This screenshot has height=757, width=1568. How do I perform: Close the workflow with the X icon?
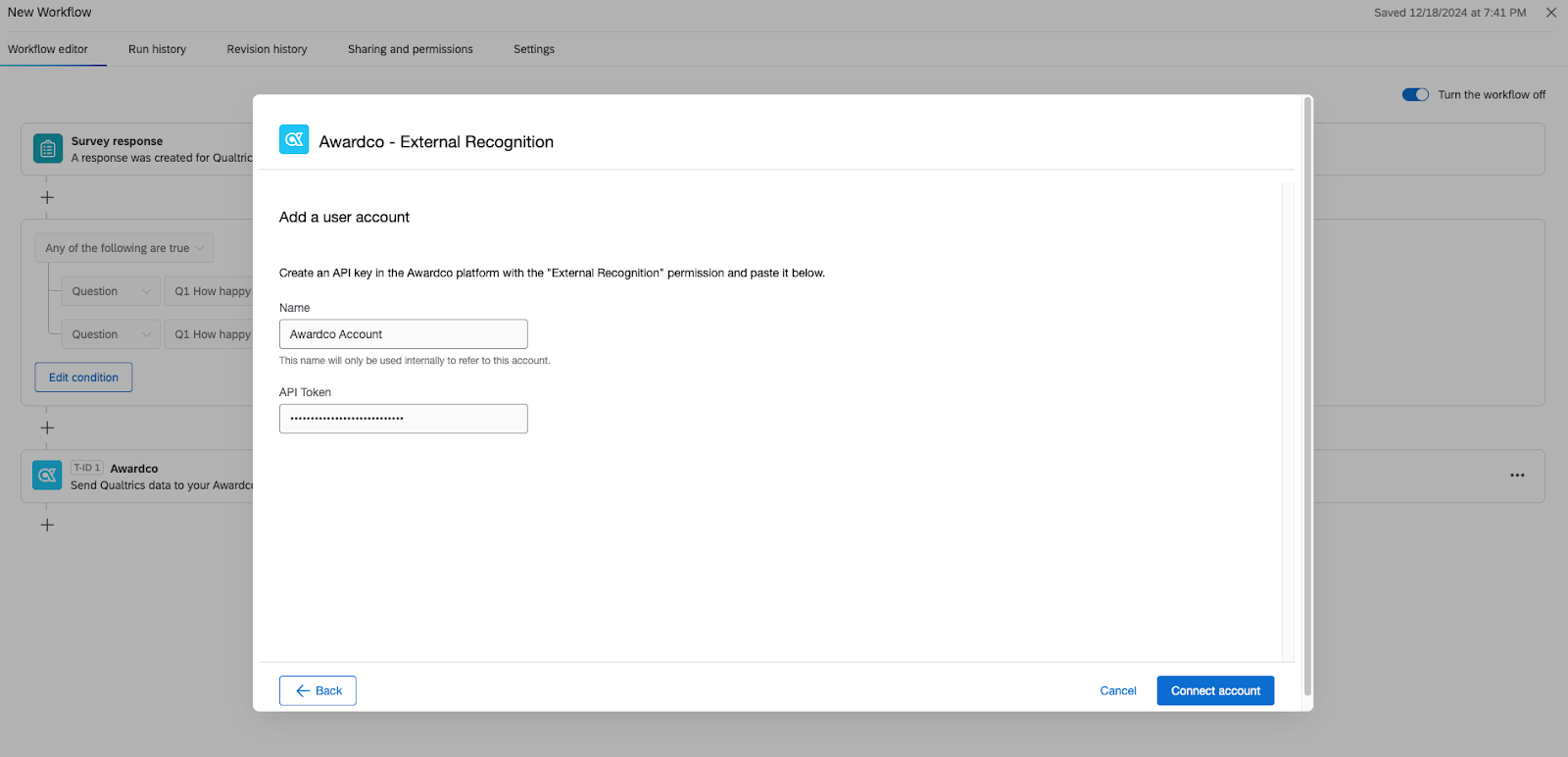(x=1551, y=13)
